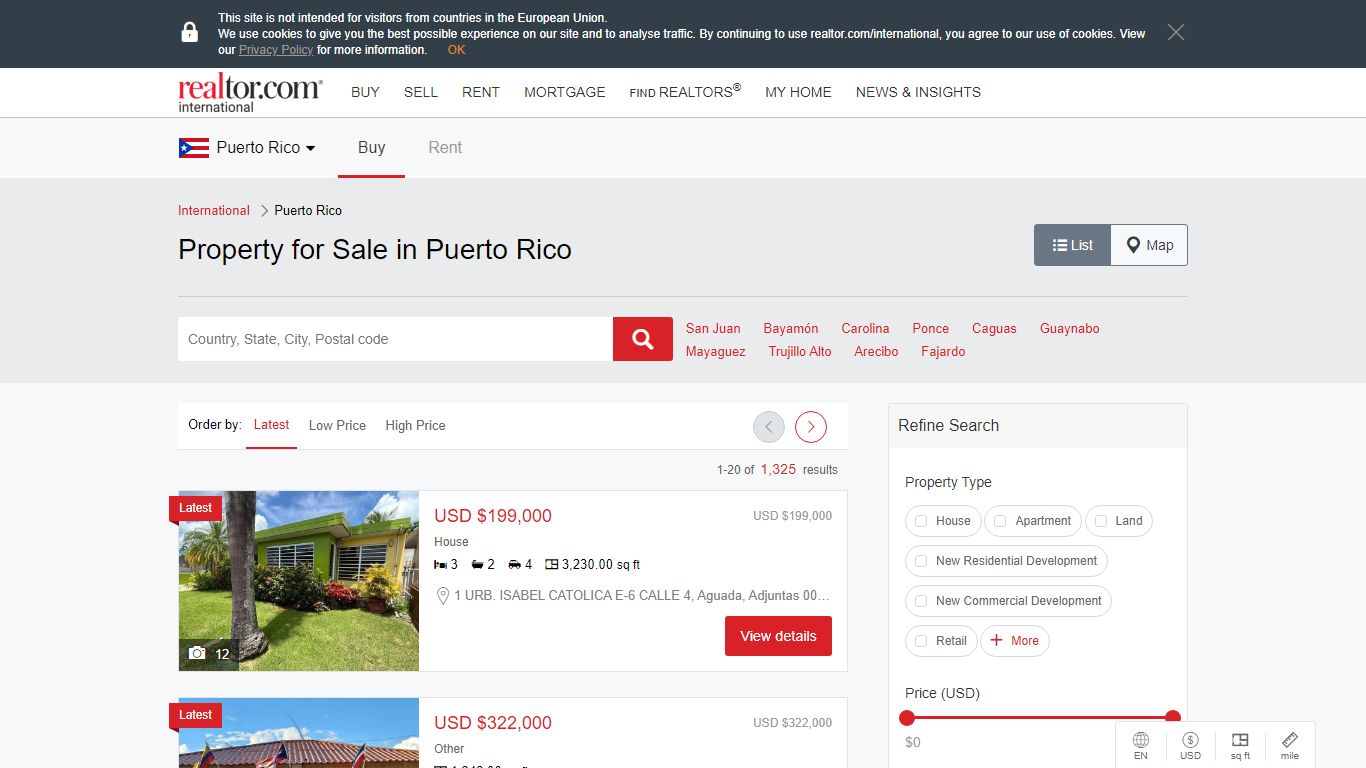This screenshot has width=1366, height=768.
Task: Open Mayaguez listings link
Action: pyautogui.click(x=716, y=352)
